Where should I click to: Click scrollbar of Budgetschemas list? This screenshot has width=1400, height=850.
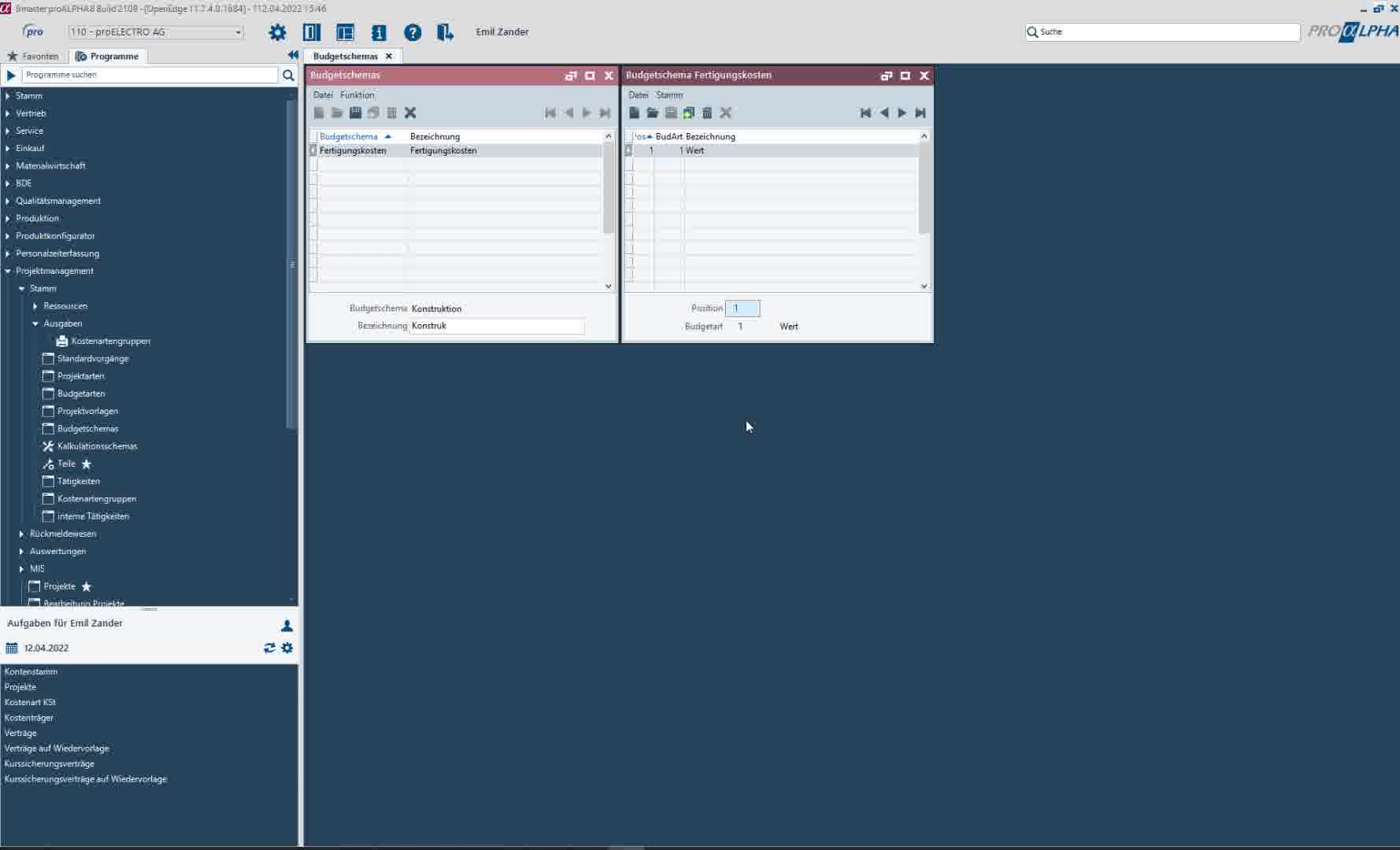coord(608,189)
